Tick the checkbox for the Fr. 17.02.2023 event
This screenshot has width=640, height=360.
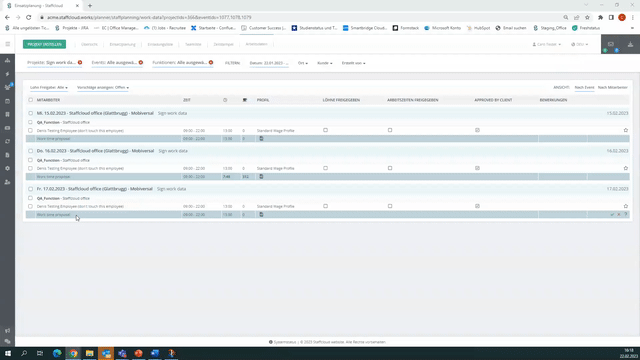31,189
